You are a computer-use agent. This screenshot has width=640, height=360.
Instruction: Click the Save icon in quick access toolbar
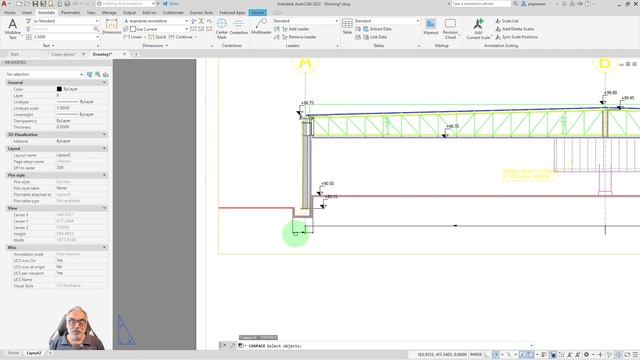point(35,4)
